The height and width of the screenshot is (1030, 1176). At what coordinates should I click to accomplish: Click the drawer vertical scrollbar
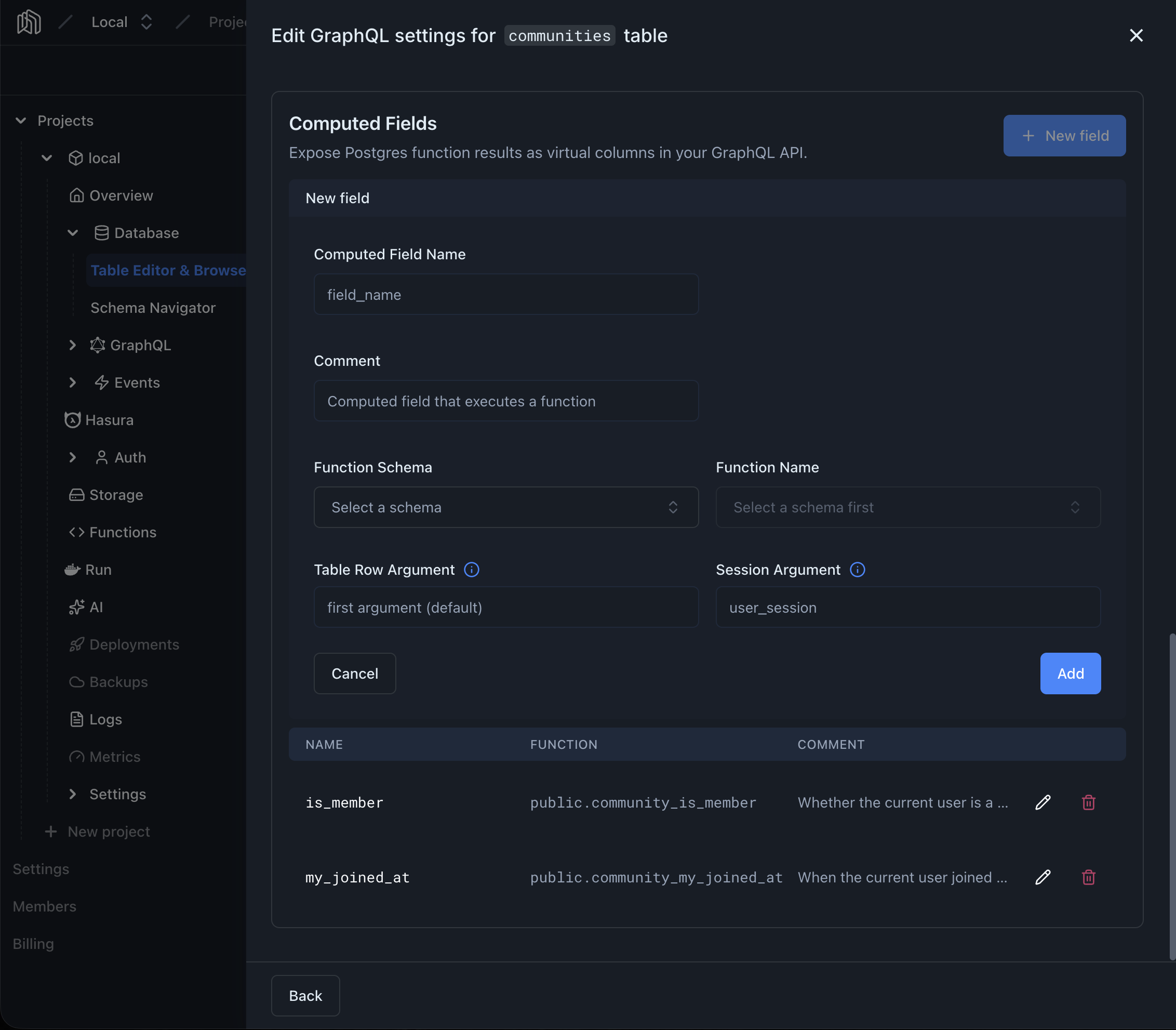pyautogui.click(x=1172, y=796)
